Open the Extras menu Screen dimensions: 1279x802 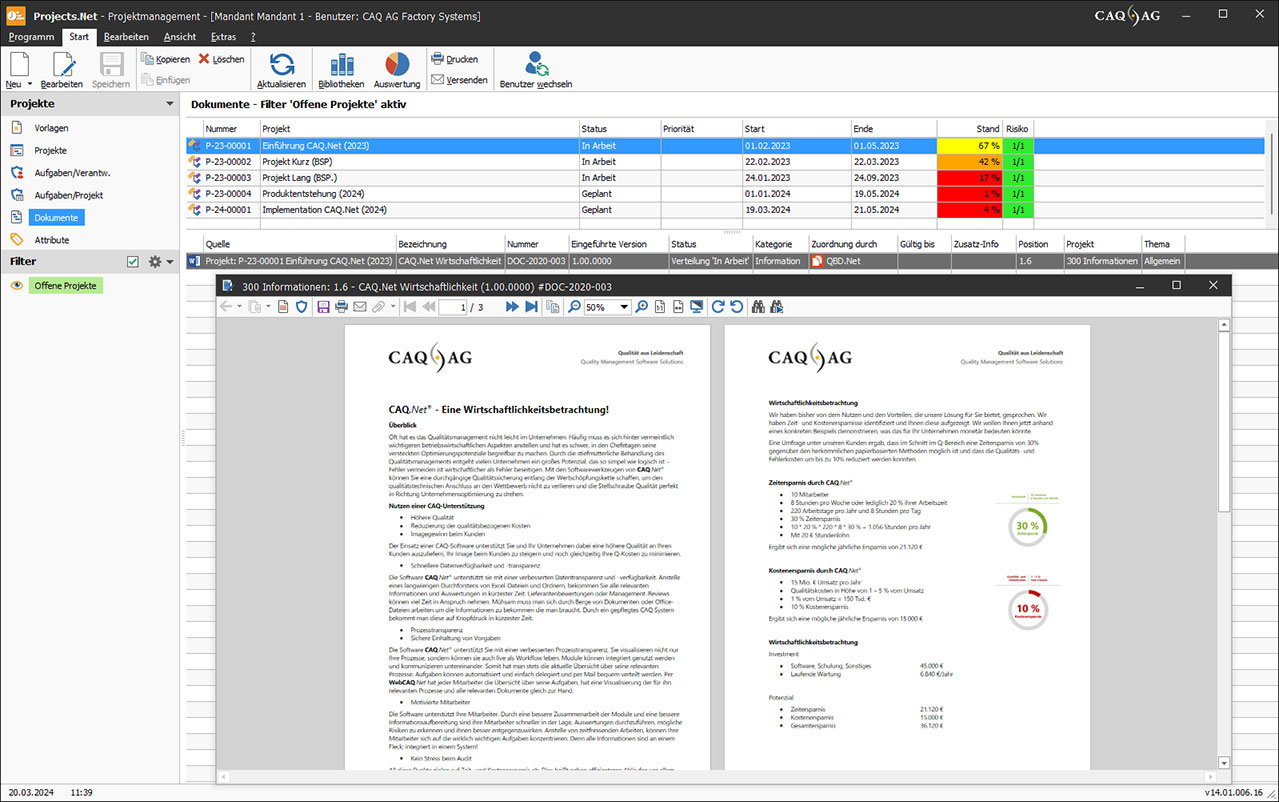[x=224, y=37]
